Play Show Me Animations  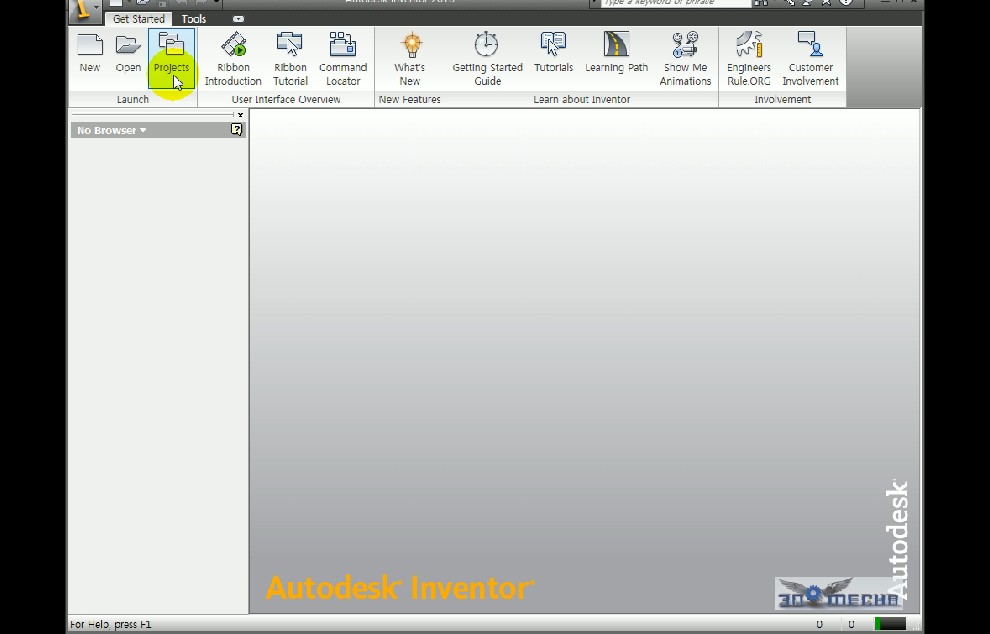coord(685,59)
